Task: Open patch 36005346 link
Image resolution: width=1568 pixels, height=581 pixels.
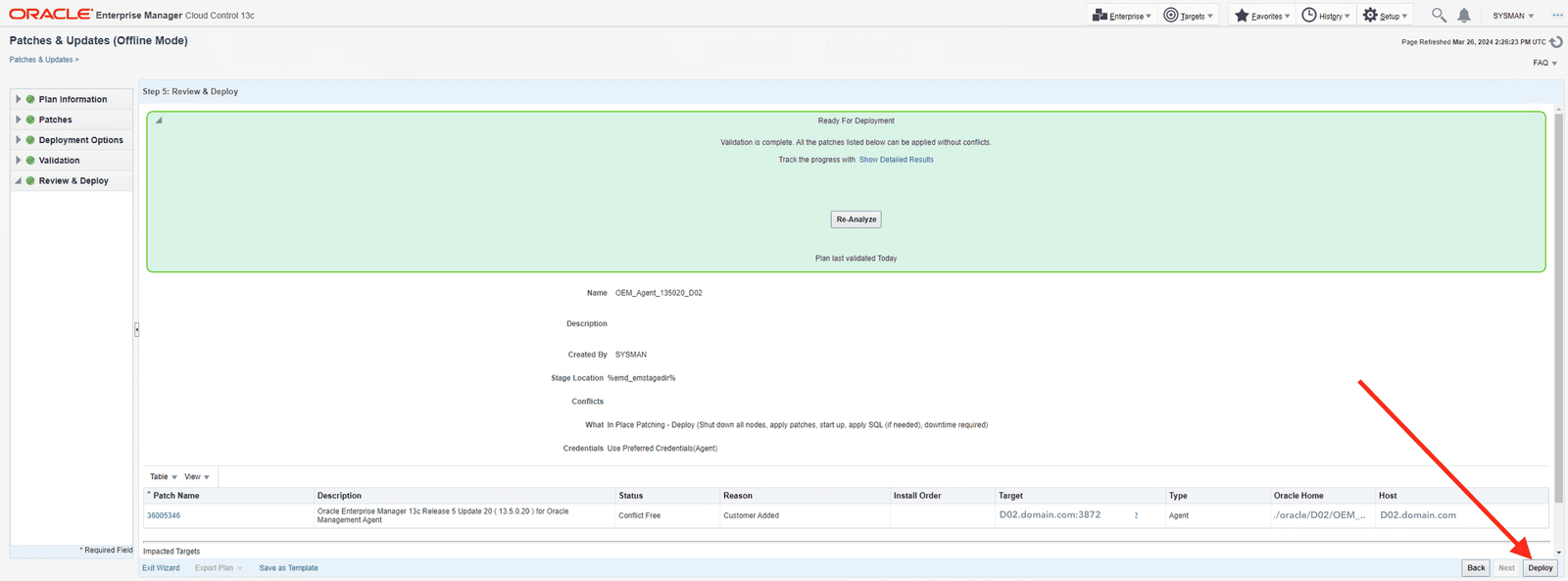Action: pyautogui.click(x=164, y=515)
